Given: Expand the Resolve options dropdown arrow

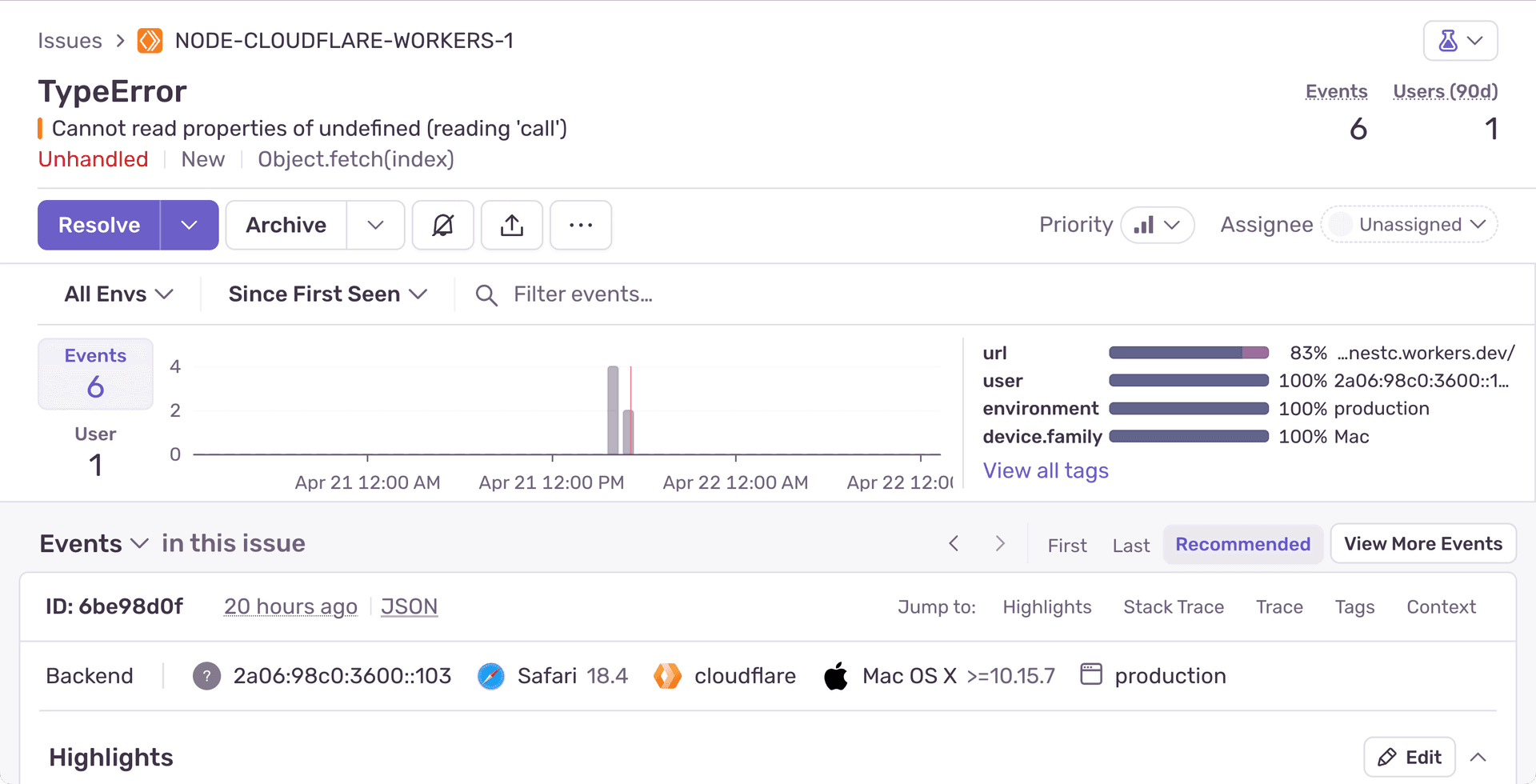Looking at the screenshot, I should point(189,226).
